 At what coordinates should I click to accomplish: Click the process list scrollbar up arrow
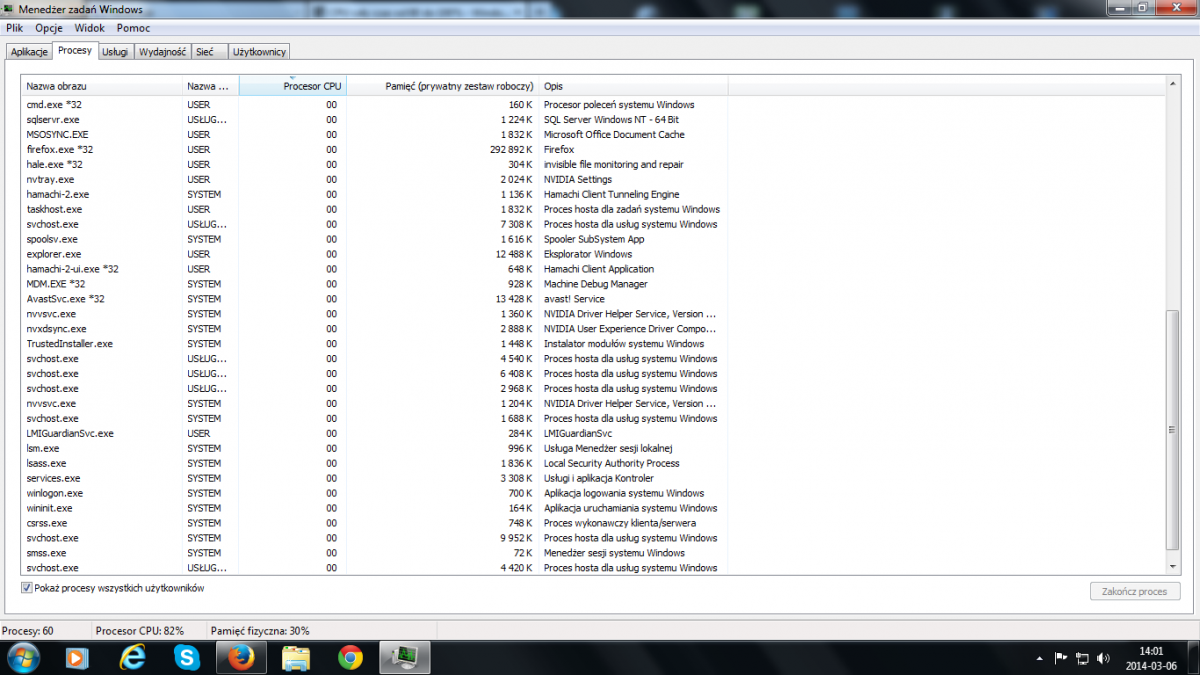[1174, 82]
